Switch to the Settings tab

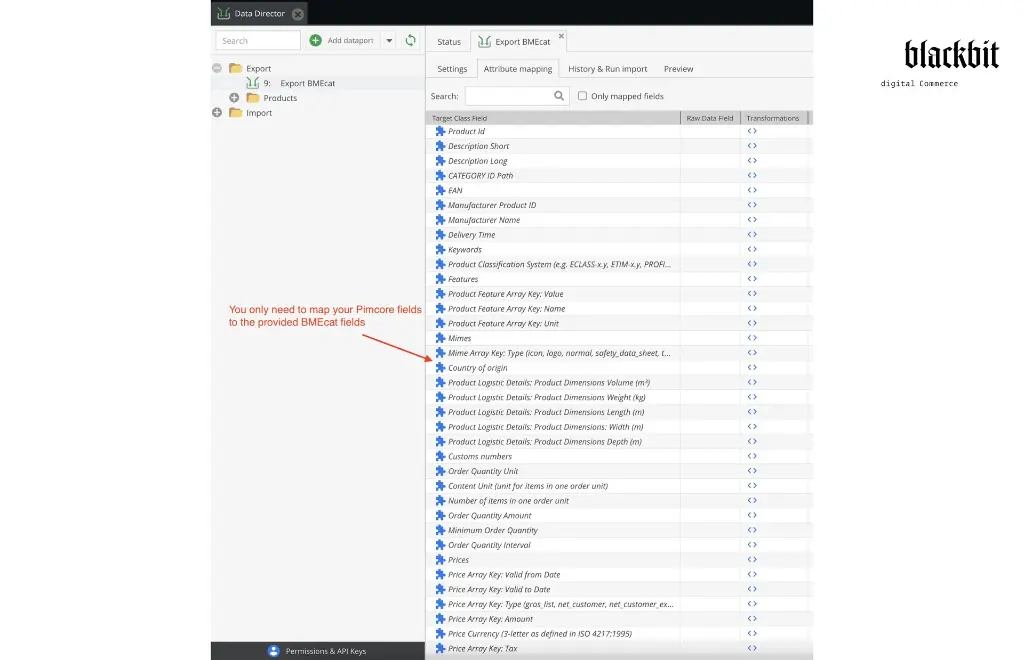(x=452, y=69)
